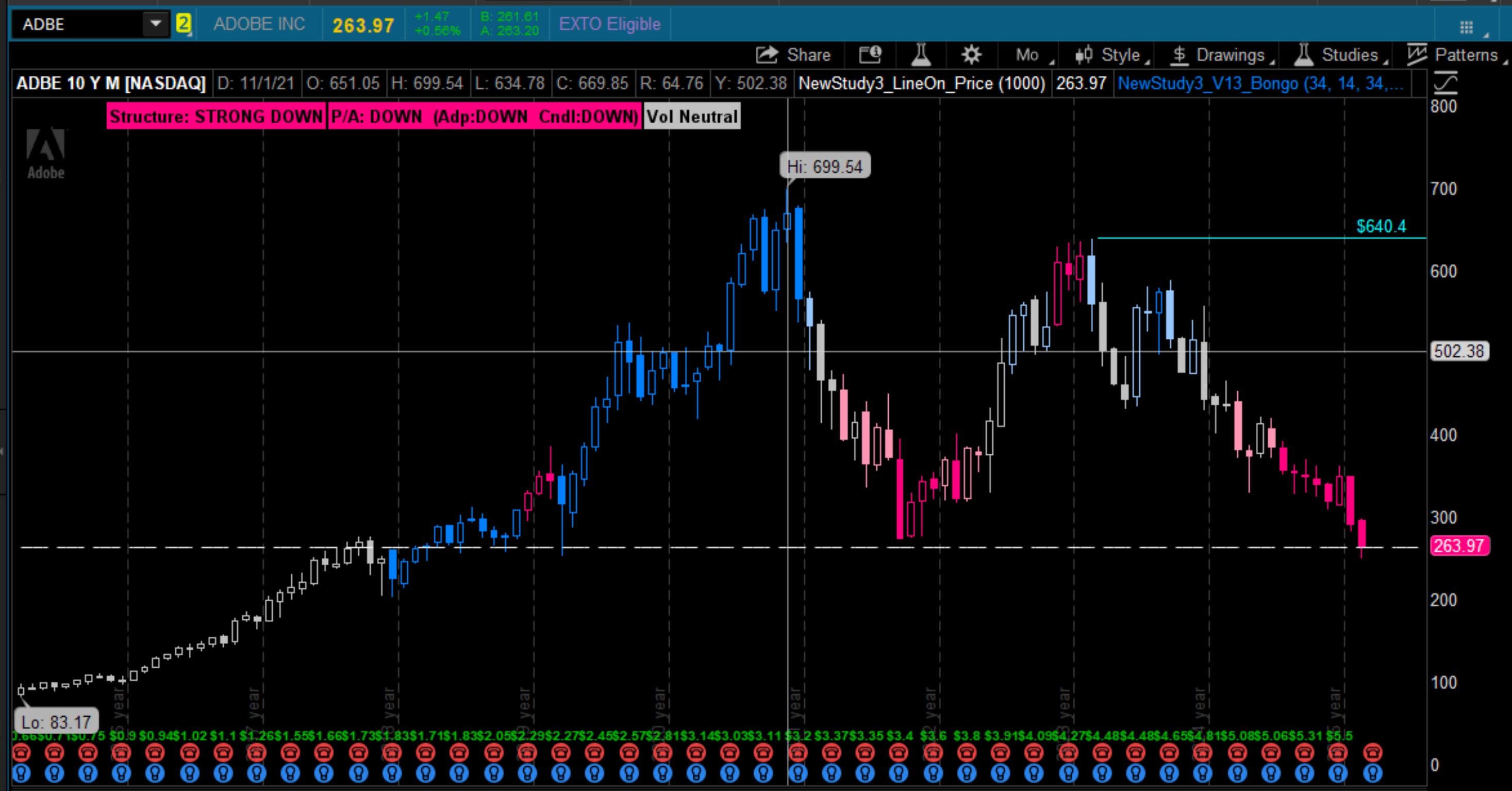Open the ADBE symbol dropdown arrow
Image resolution: width=1512 pixels, height=791 pixels.
pyautogui.click(x=156, y=24)
